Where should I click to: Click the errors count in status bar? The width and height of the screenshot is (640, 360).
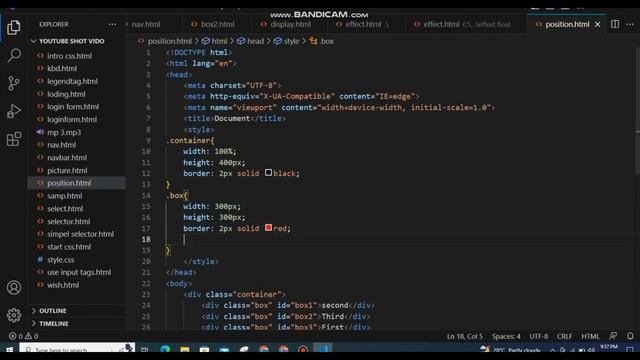16,336
